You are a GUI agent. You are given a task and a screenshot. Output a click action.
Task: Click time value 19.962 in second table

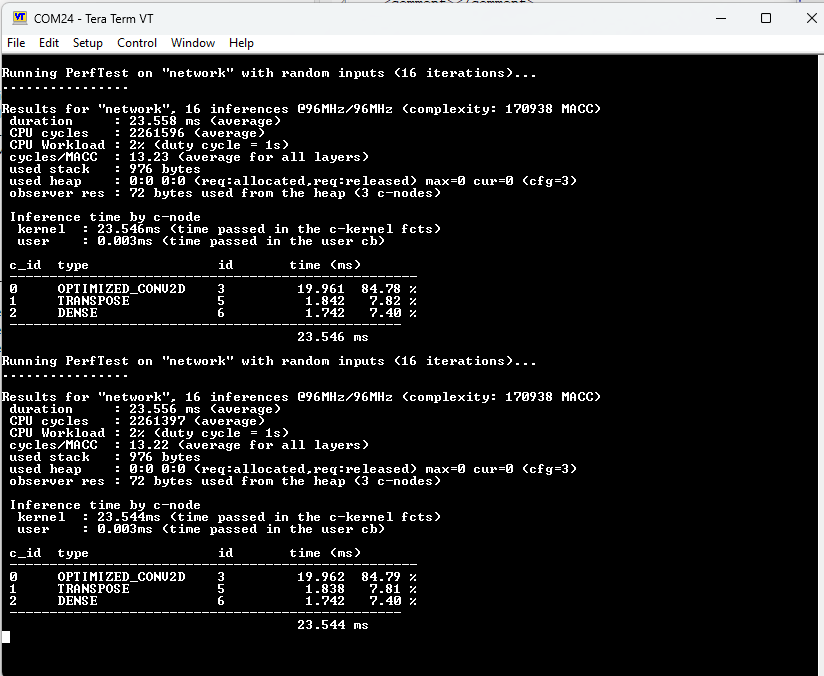[x=321, y=577]
